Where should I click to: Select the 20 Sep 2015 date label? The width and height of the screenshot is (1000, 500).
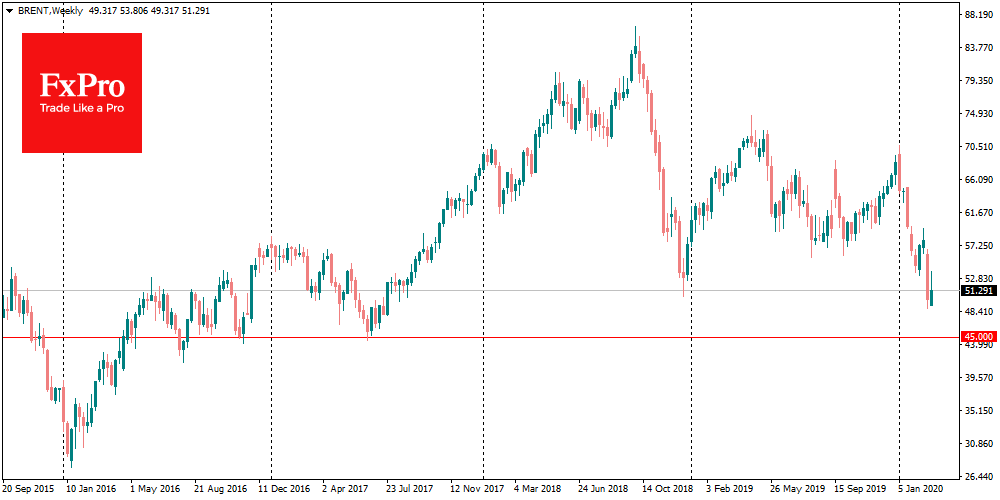coord(29,490)
